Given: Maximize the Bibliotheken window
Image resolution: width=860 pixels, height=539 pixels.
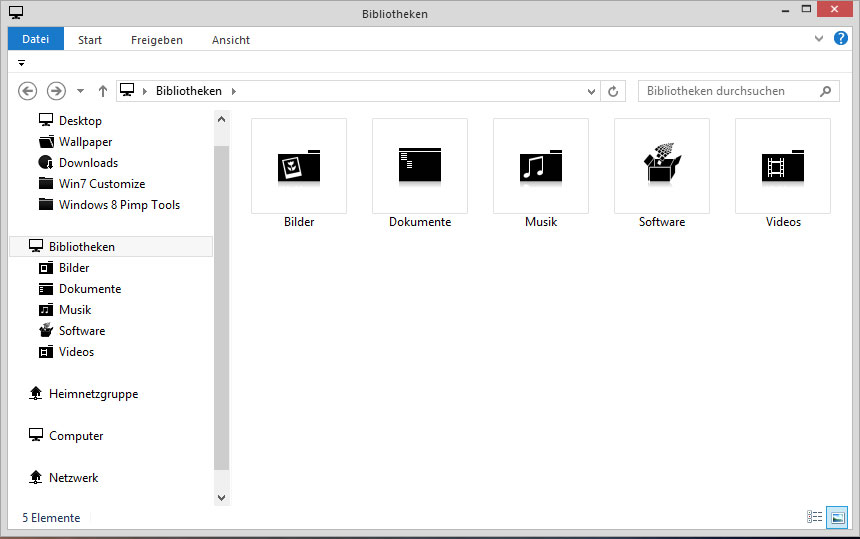Looking at the screenshot, I should (806, 9).
